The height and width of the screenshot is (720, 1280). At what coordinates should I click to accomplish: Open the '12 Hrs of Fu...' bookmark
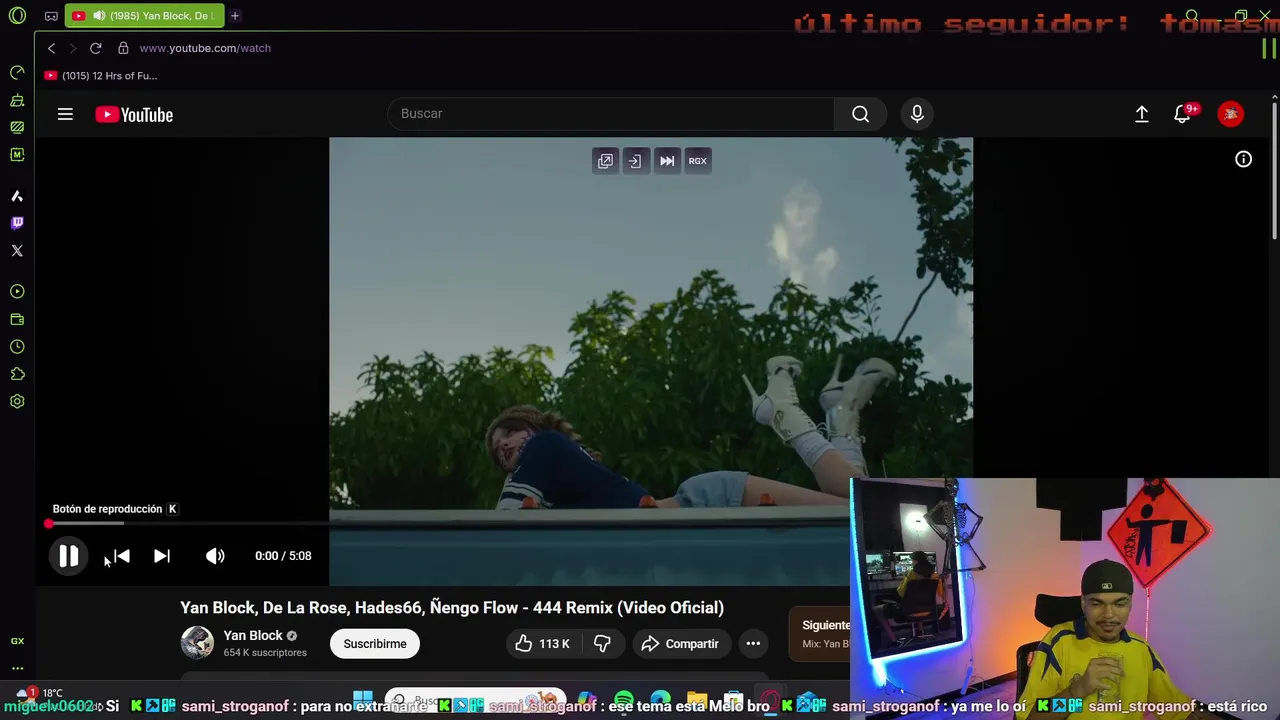click(101, 76)
